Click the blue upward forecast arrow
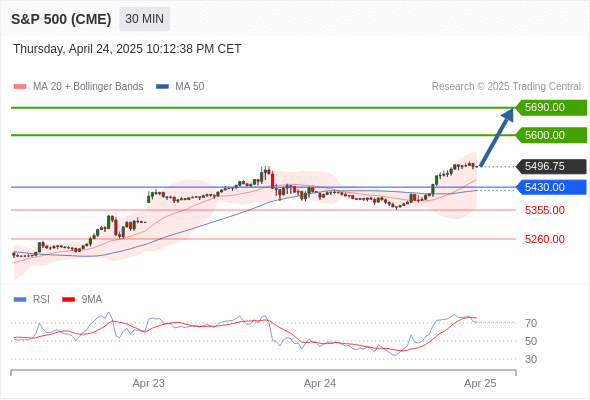 pyautogui.click(x=497, y=137)
